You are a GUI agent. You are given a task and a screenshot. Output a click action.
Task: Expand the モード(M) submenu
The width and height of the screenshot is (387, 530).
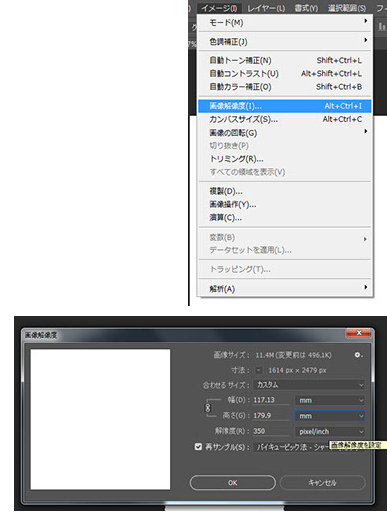(x=285, y=23)
